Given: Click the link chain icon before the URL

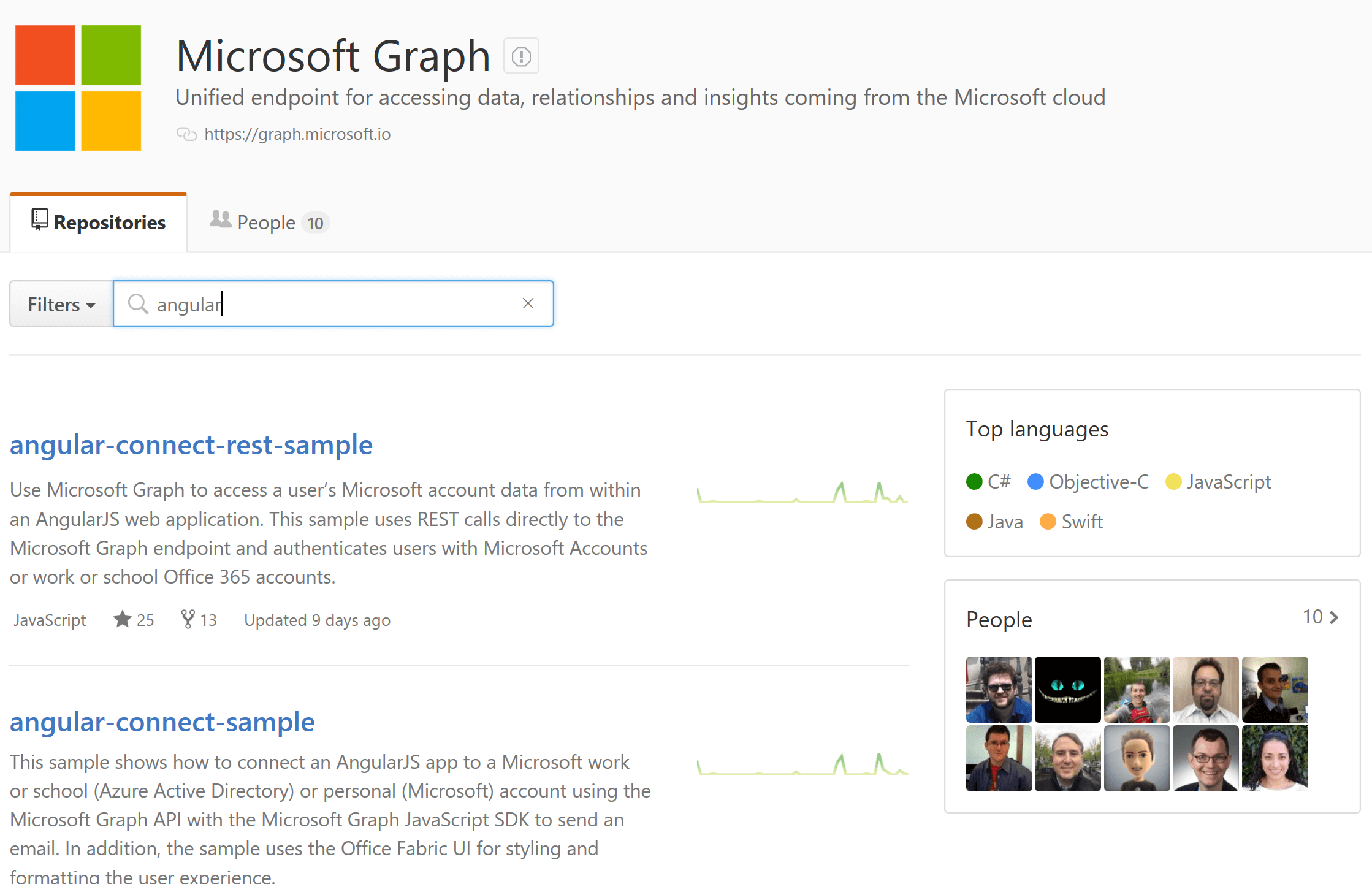Looking at the screenshot, I should pos(186,134).
